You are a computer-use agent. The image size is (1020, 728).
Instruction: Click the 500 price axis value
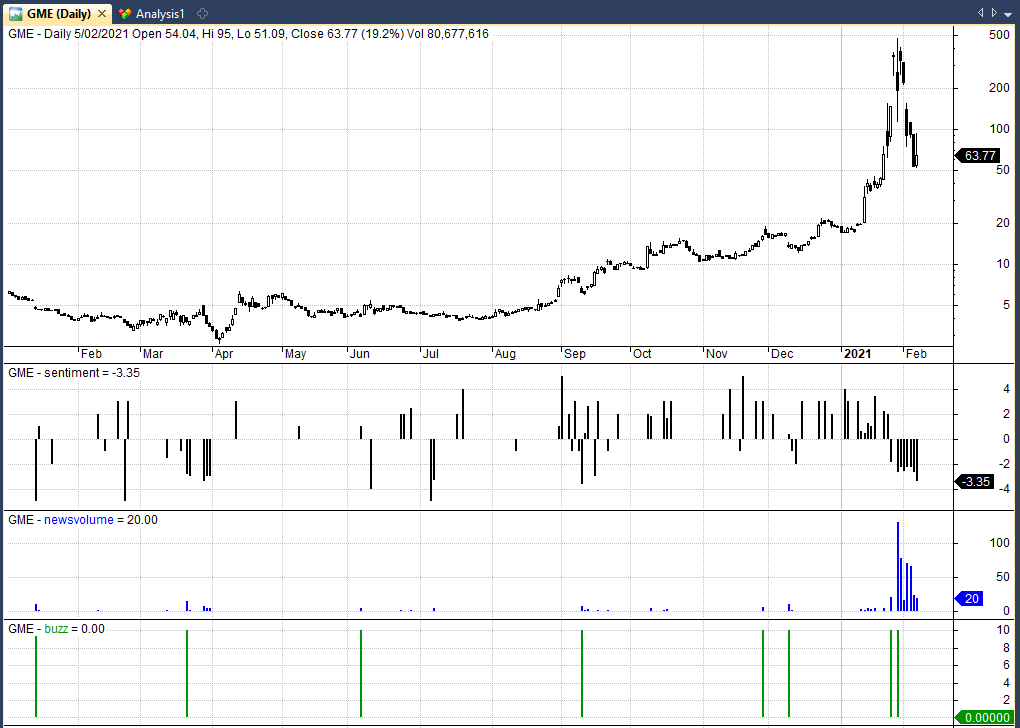pyautogui.click(x=1000, y=34)
